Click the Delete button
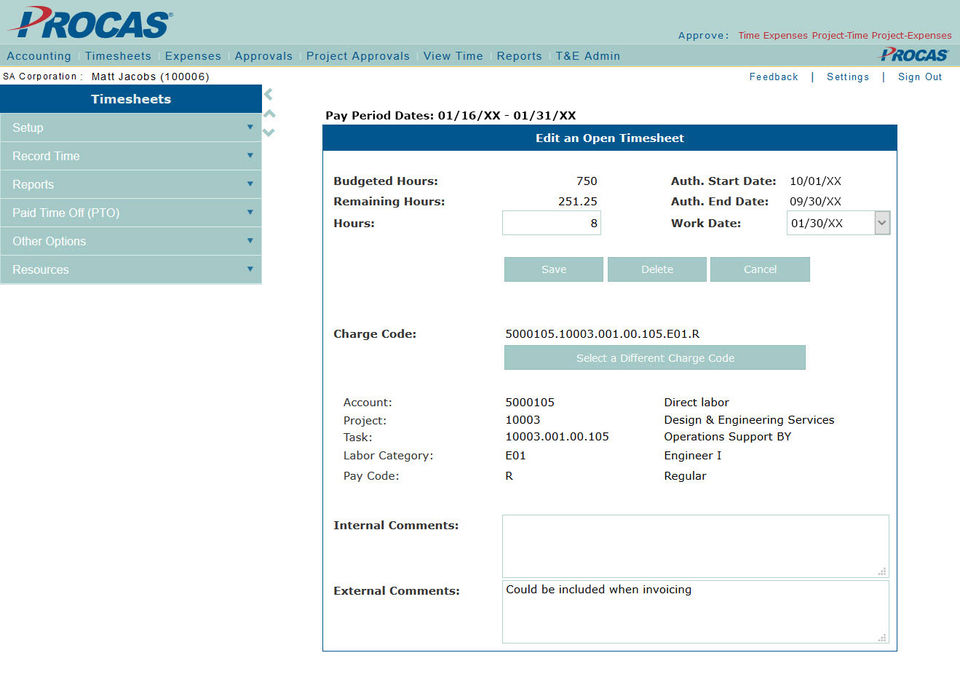Image resolution: width=960 pixels, height=696 pixels. 657,269
